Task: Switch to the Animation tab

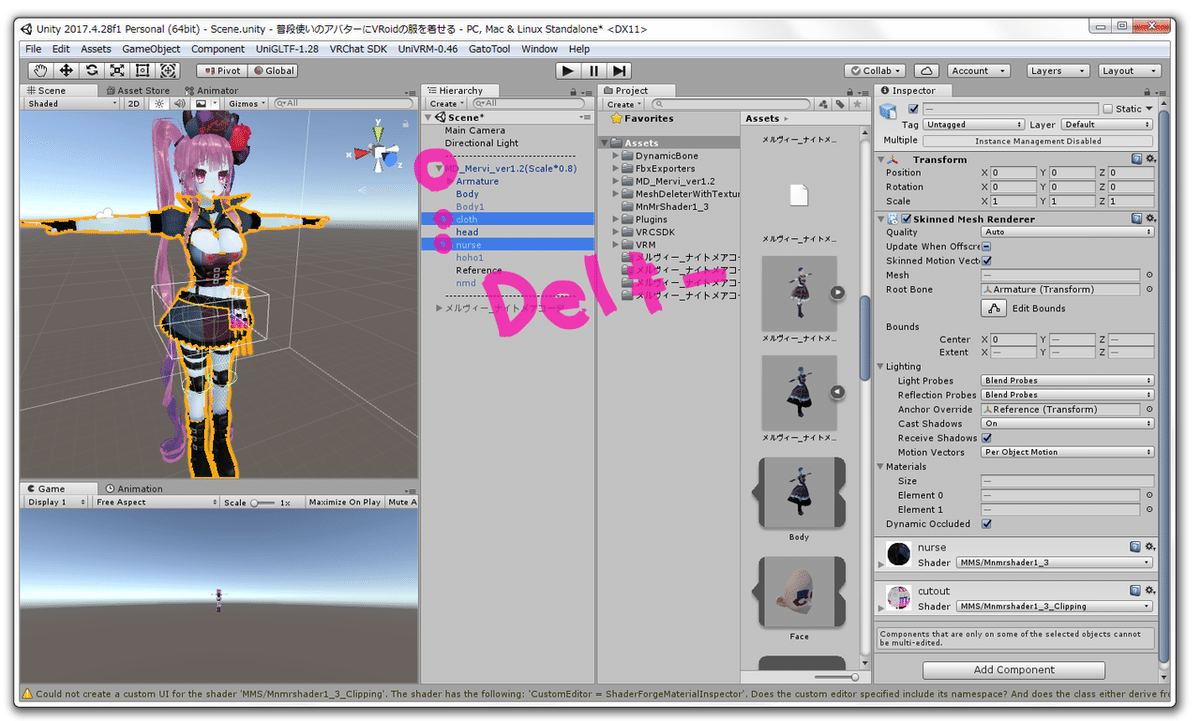Action: [134, 489]
